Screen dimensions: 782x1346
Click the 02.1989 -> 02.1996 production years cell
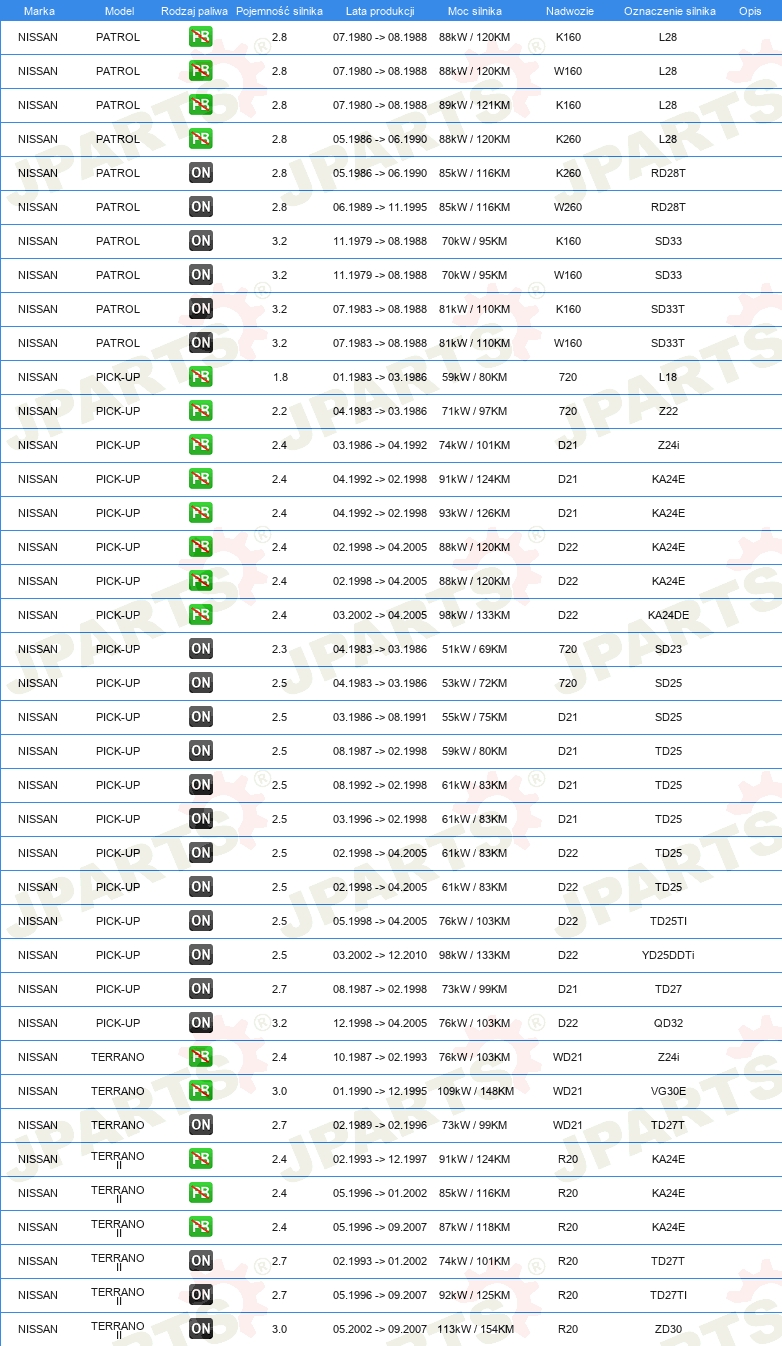380,1125
